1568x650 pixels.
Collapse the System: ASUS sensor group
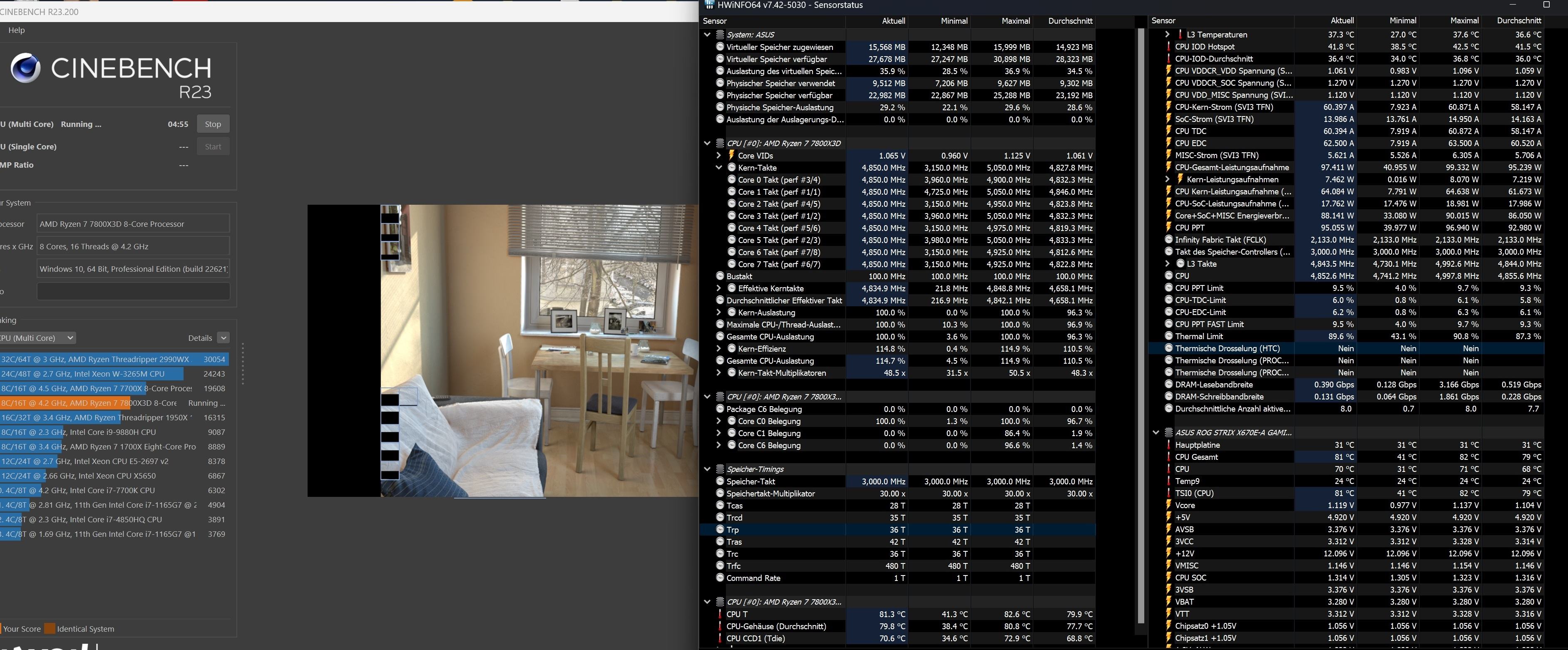707,35
